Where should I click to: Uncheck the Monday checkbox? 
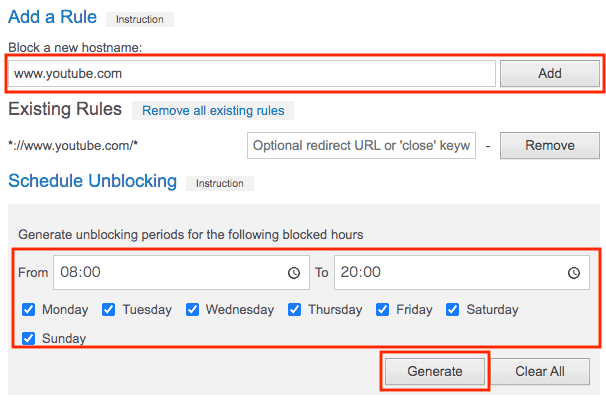[29, 309]
